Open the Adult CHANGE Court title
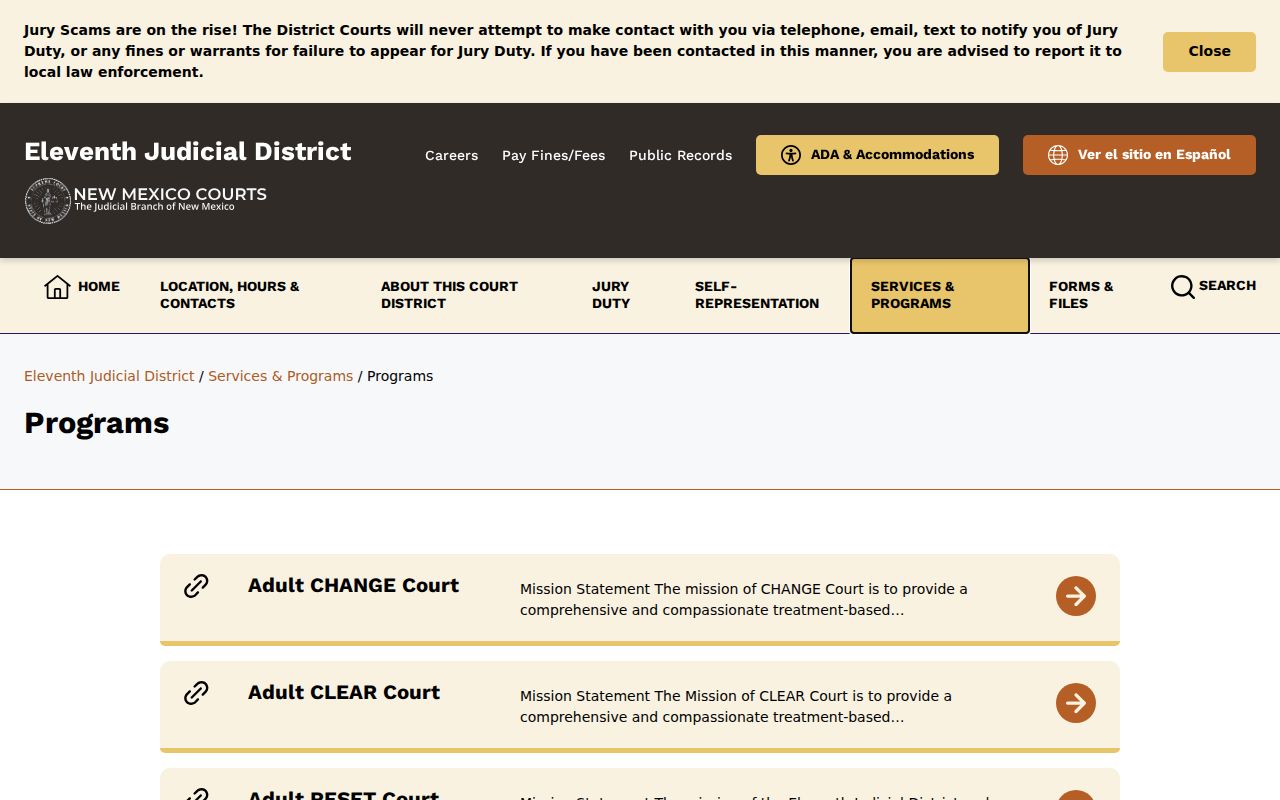This screenshot has width=1280, height=800. 353,586
